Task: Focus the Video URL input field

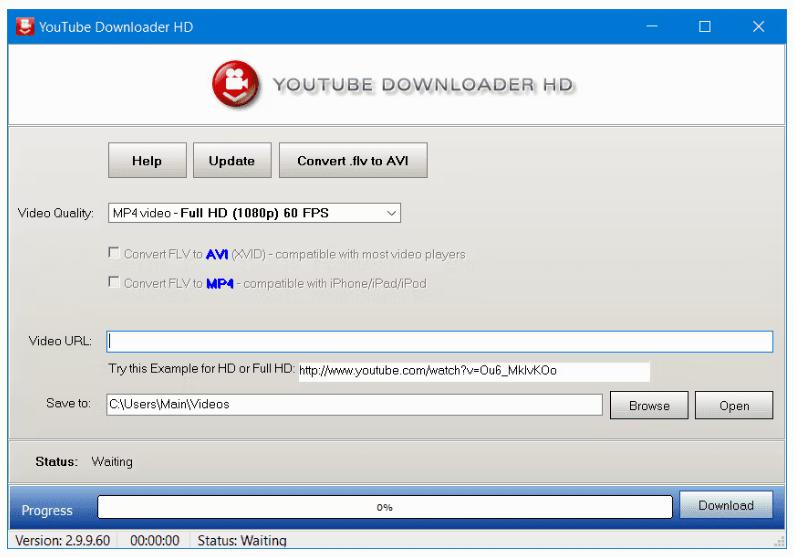Action: [439, 342]
